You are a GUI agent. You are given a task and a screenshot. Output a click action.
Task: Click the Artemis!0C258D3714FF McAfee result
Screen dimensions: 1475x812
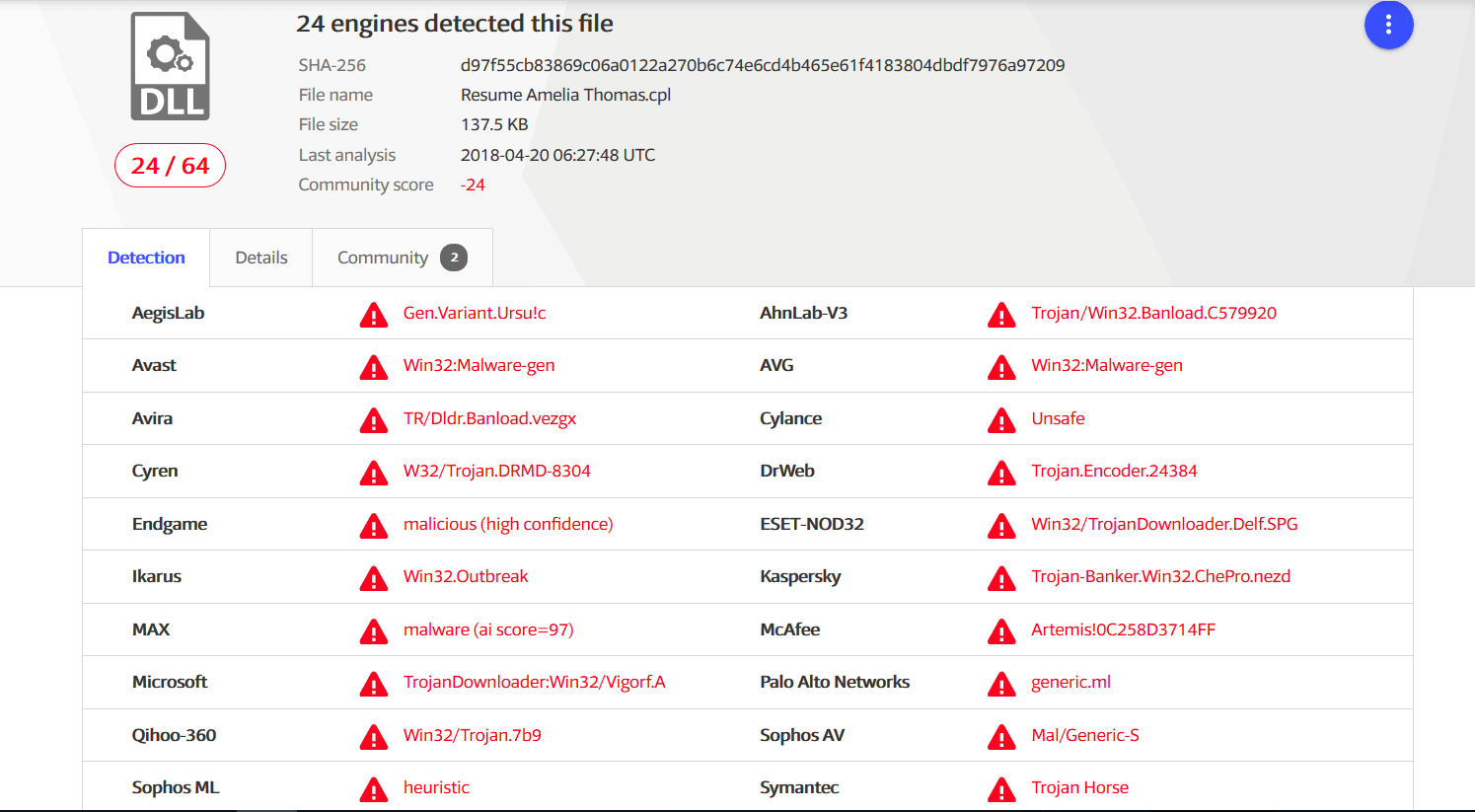[1123, 629]
